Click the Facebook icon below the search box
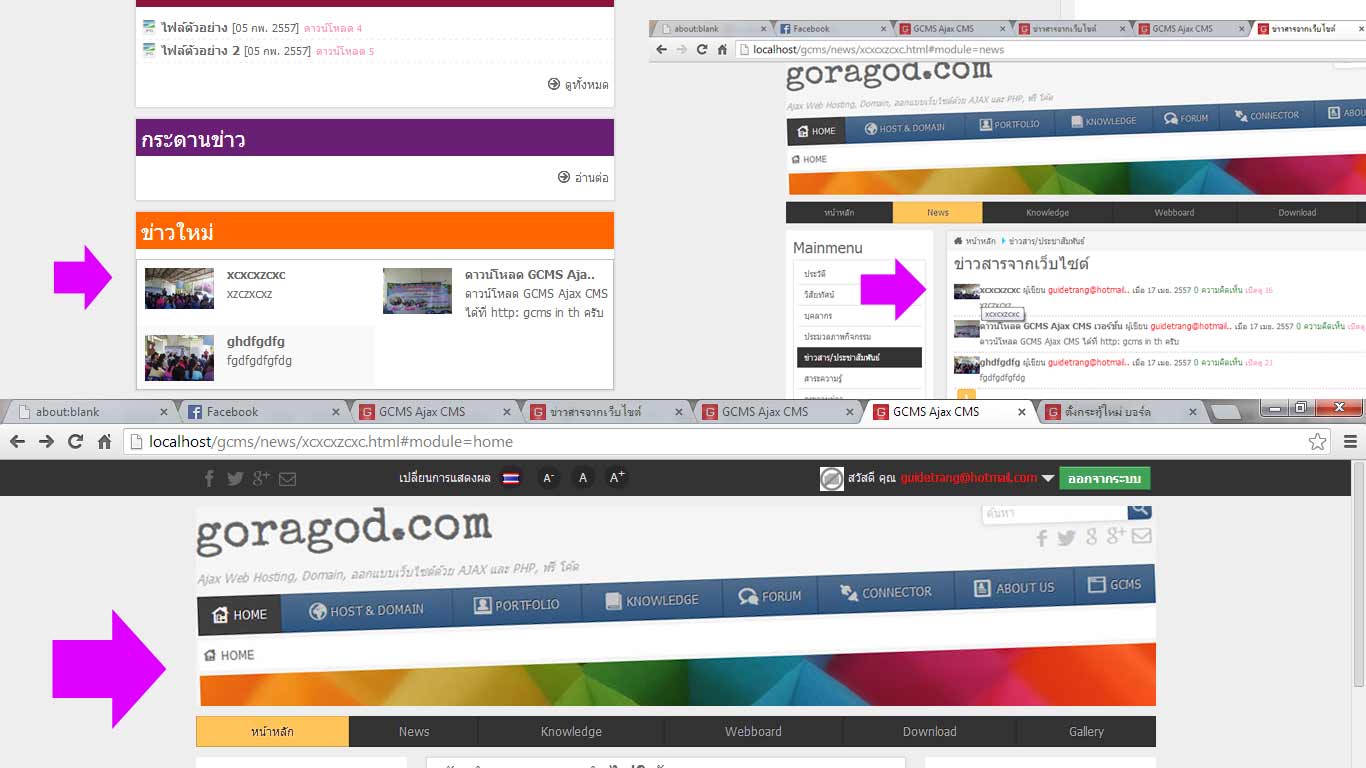1366x768 pixels. (x=1042, y=538)
